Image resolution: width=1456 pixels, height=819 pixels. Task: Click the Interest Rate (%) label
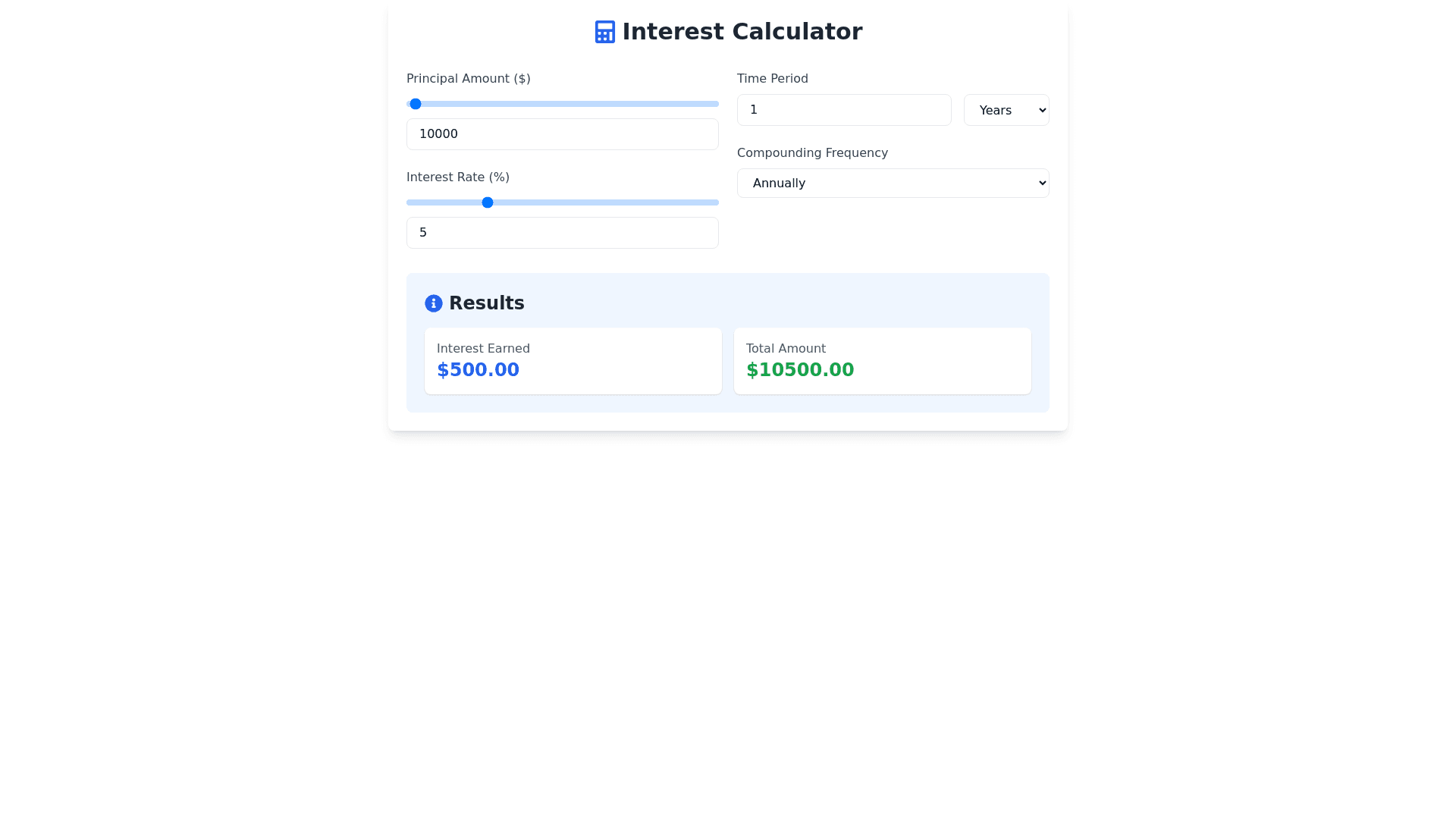coord(457,177)
